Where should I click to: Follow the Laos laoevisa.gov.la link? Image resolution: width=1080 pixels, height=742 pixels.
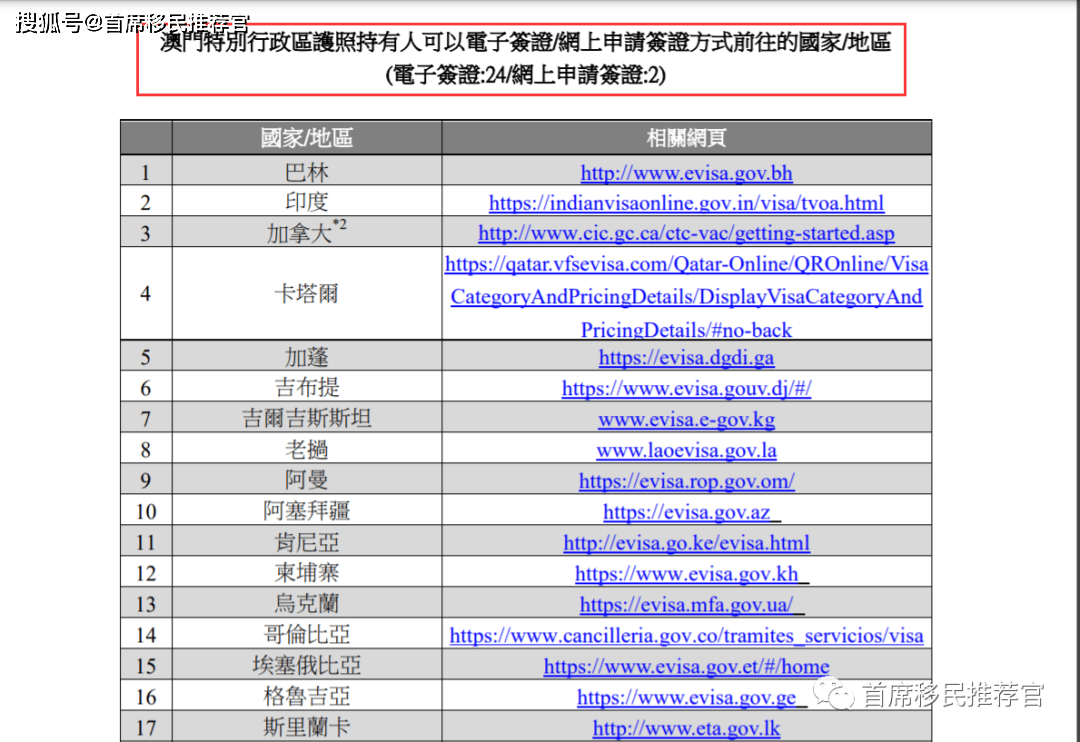tap(686, 450)
